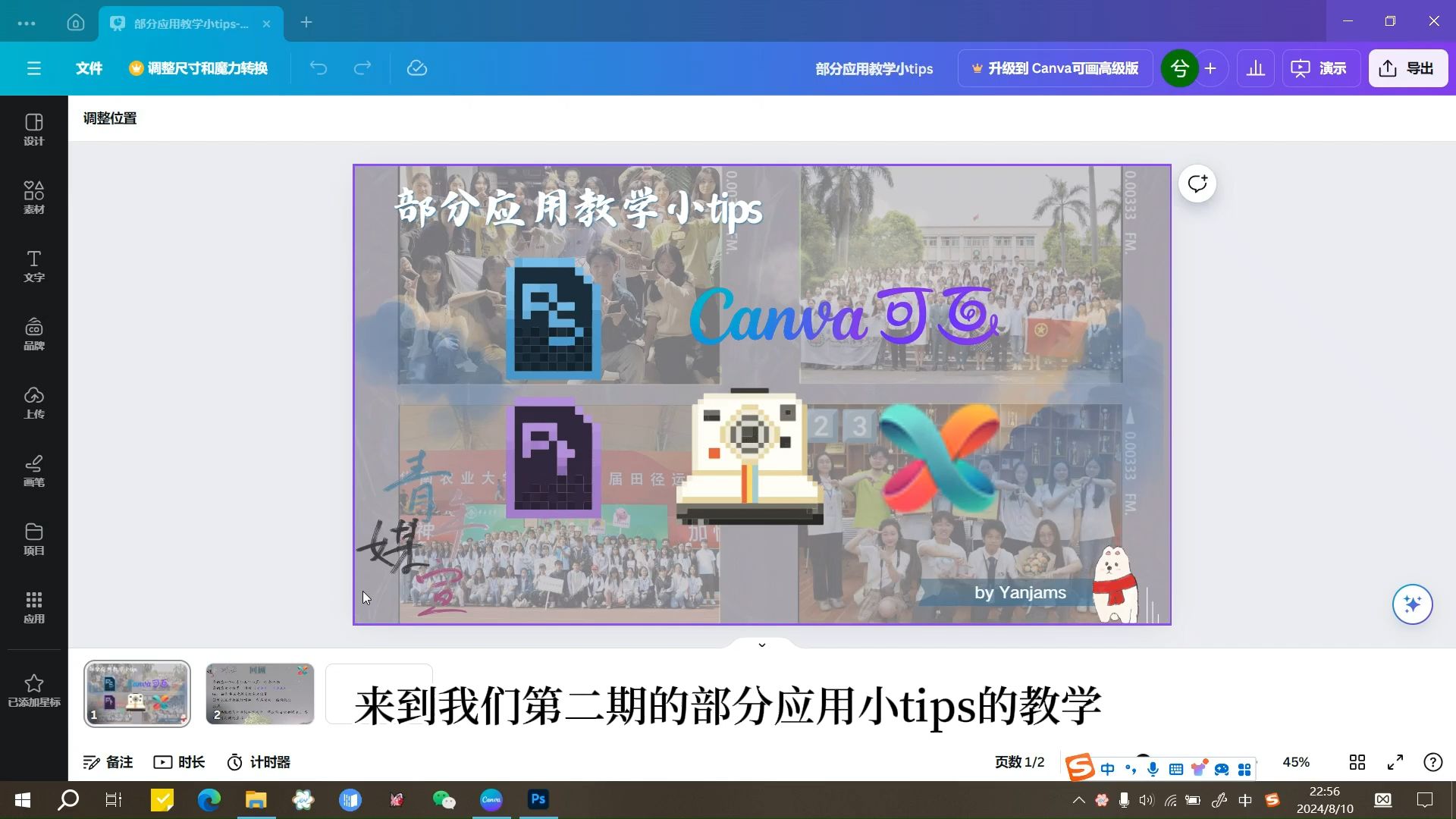Open the hamburger main menu

pos(34,68)
